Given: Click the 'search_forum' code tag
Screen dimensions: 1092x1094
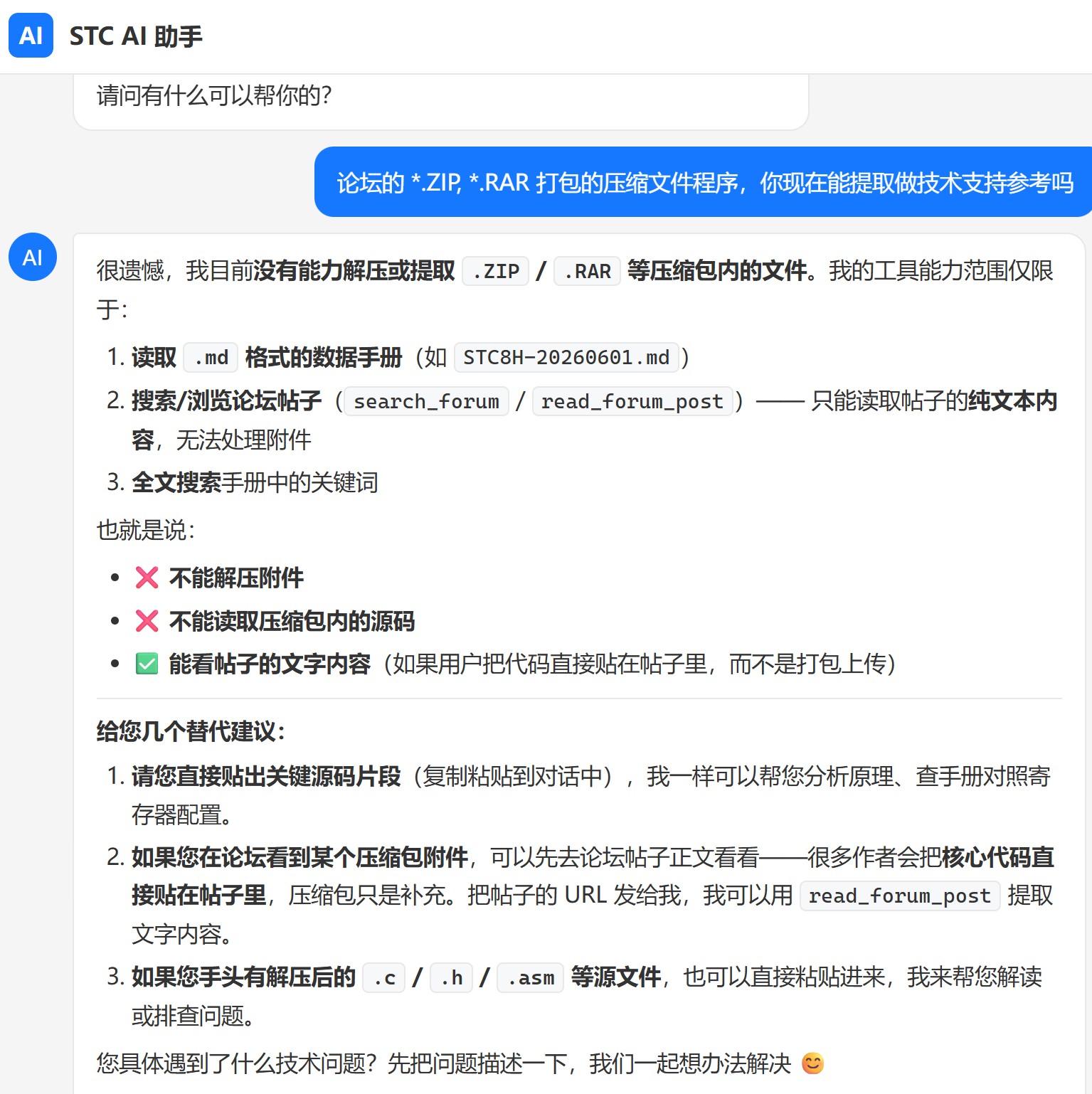Looking at the screenshot, I should pos(427,401).
